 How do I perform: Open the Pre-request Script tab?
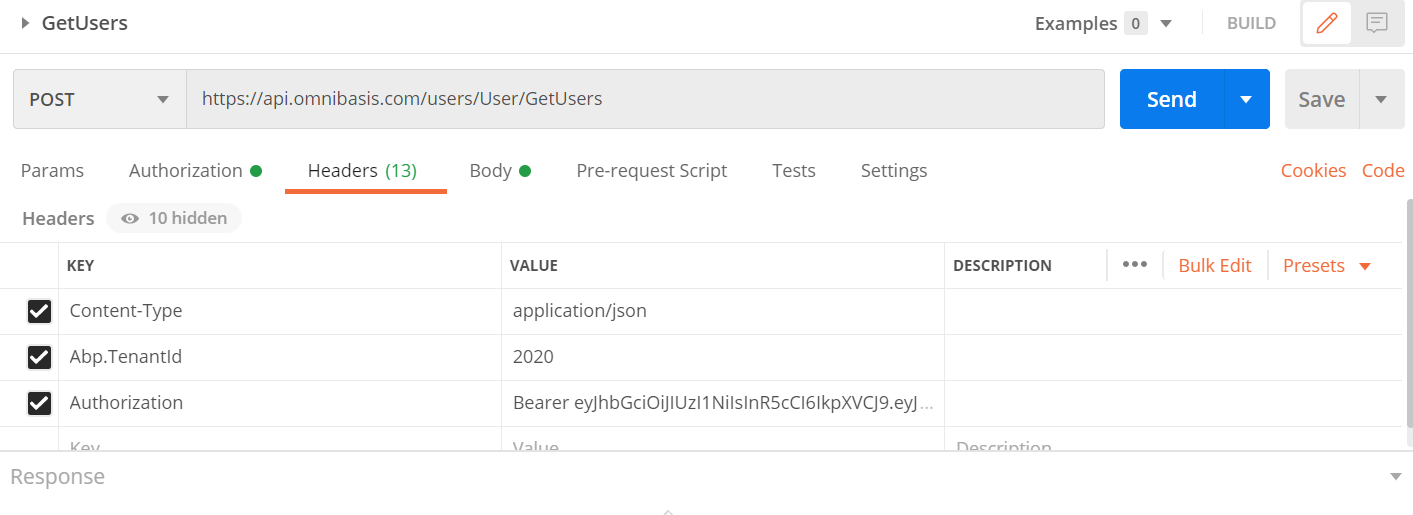pos(652,171)
